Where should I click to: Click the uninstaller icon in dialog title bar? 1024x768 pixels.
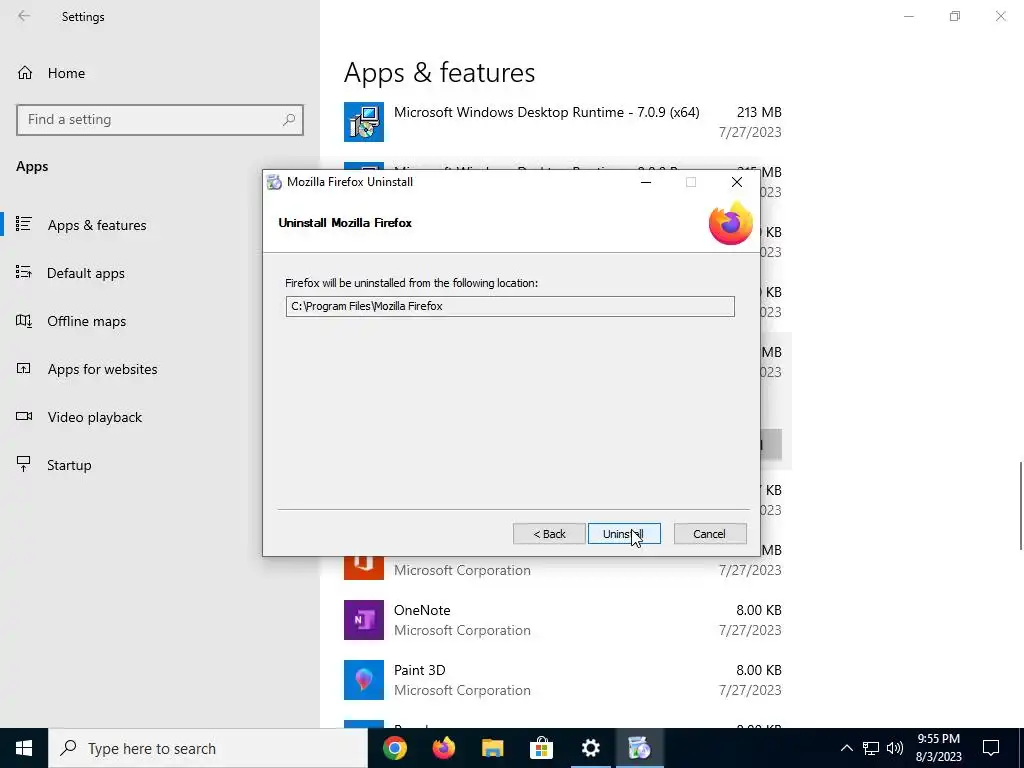(x=274, y=182)
